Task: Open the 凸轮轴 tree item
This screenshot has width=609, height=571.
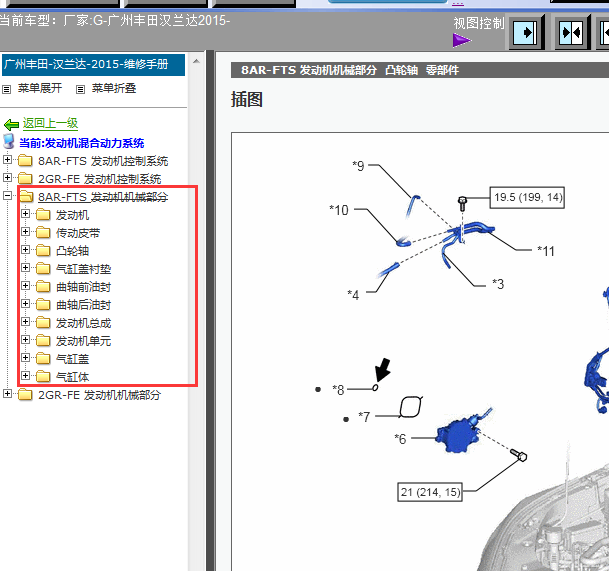Action: pyautogui.click(x=72, y=251)
